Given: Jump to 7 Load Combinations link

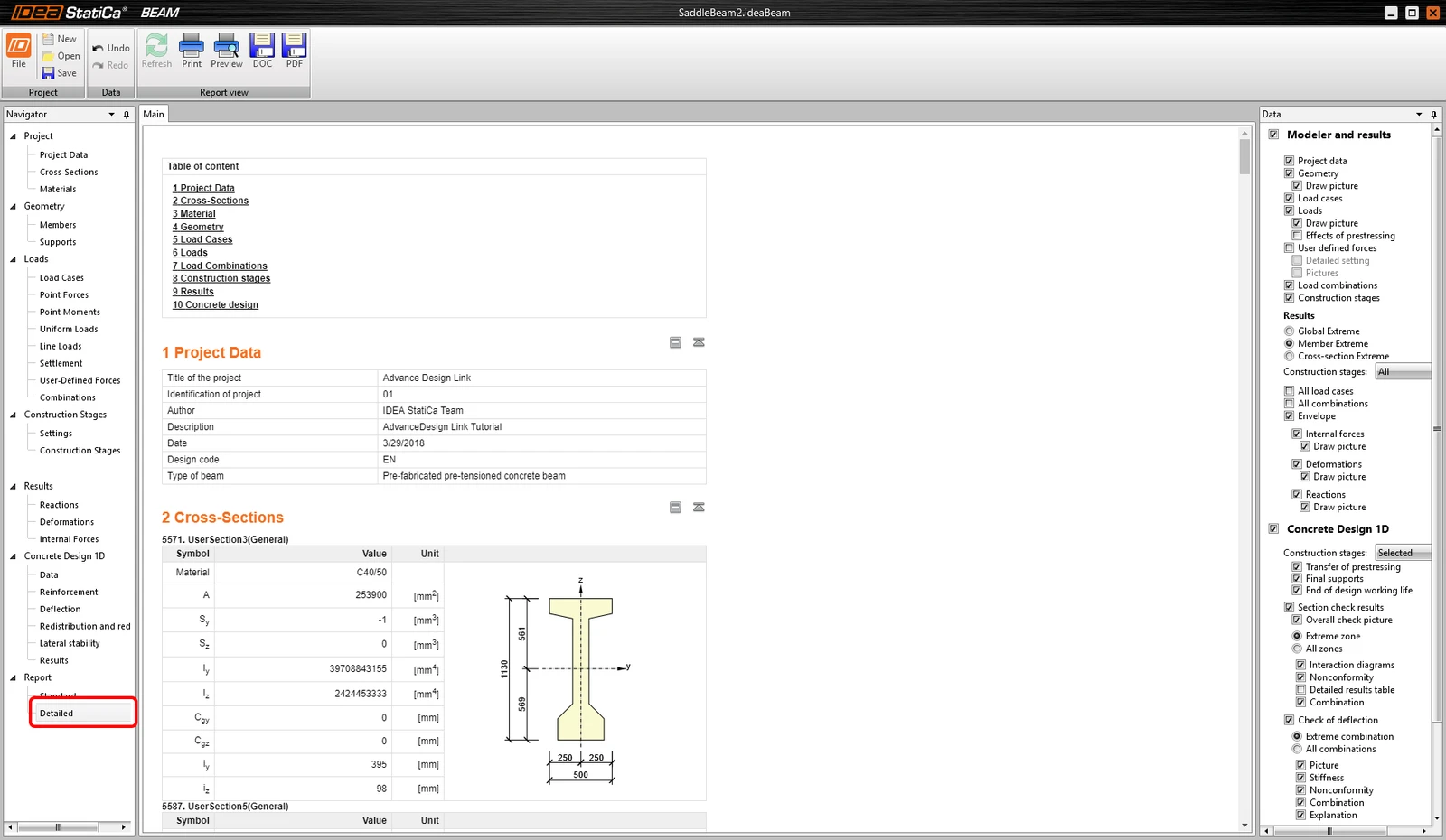Looking at the screenshot, I should [x=220, y=266].
